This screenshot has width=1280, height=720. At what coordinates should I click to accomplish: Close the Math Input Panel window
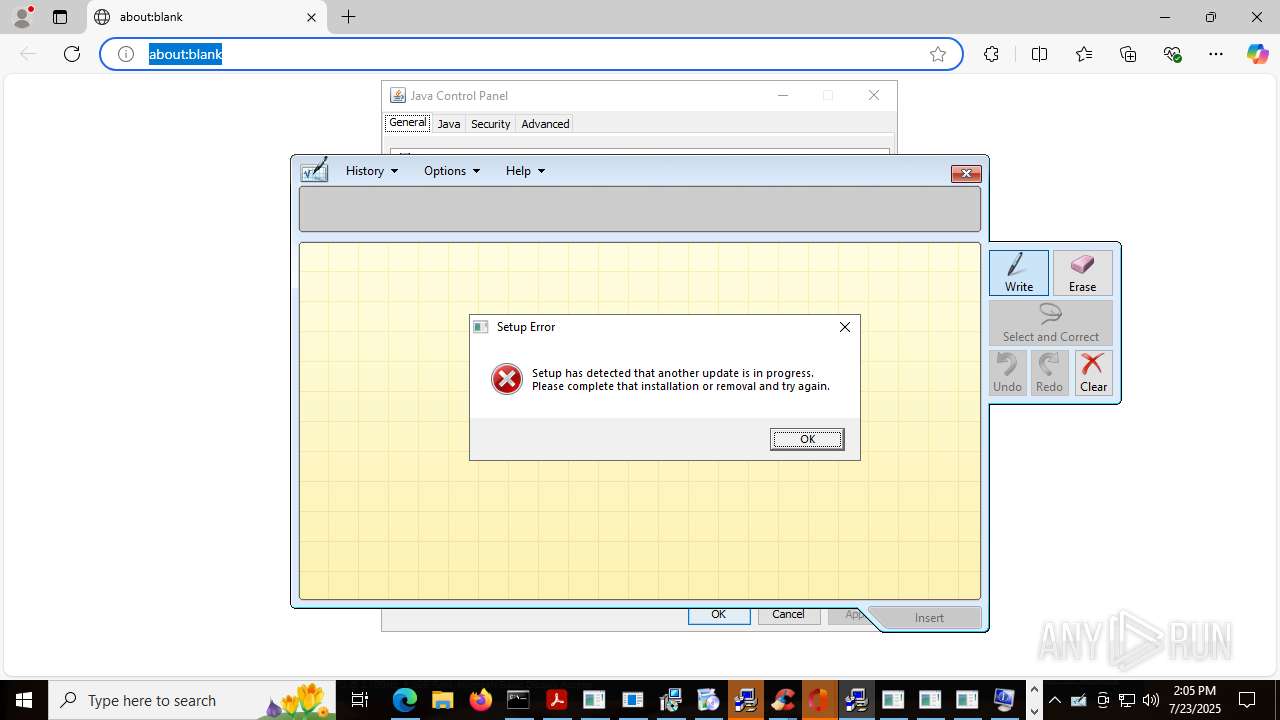(x=966, y=173)
